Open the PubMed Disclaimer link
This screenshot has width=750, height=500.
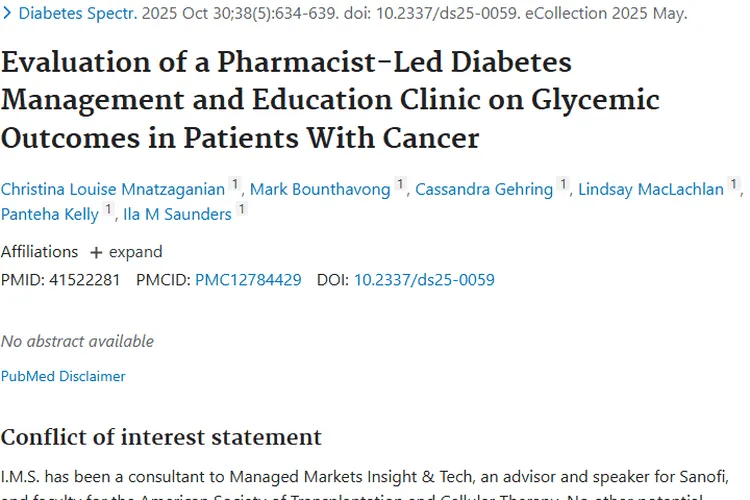point(63,377)
